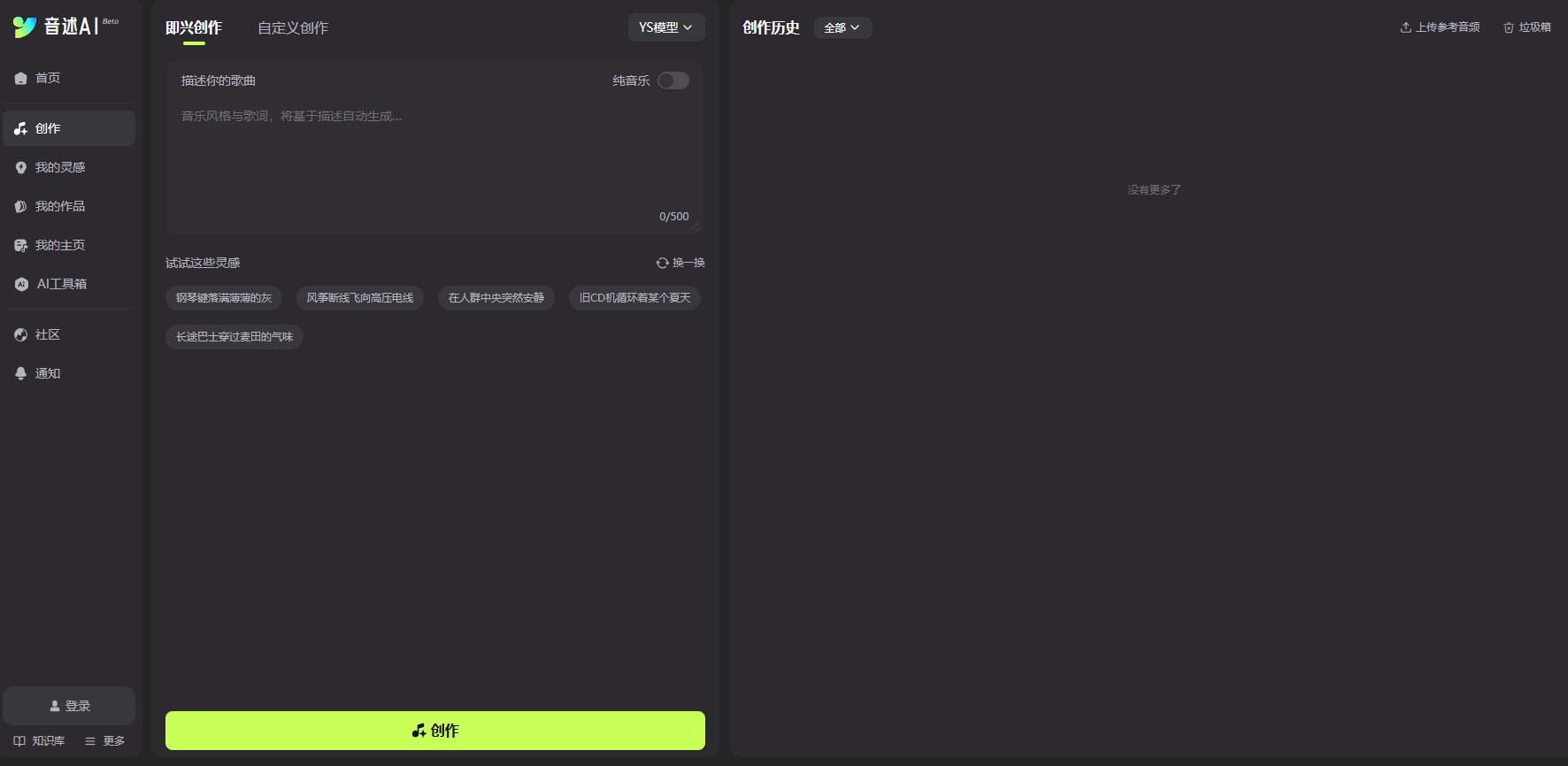
Task: Select the 风筝断线飞向高压电线 inspiration chip
Action: (360, 298)
